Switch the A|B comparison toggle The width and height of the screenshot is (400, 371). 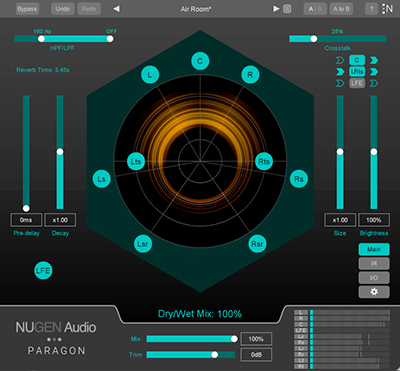315,9
